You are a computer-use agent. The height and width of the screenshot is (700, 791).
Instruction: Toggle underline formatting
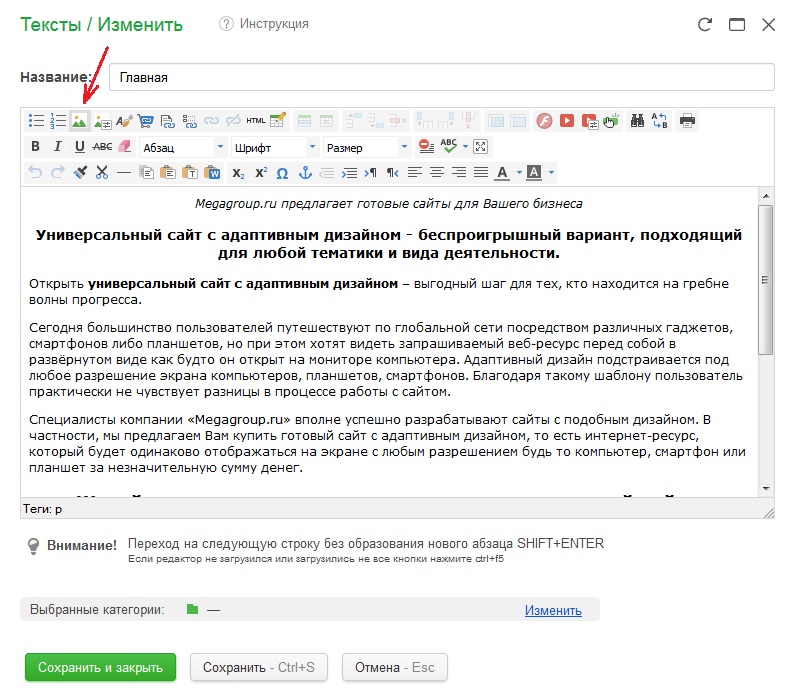[80, 147]
